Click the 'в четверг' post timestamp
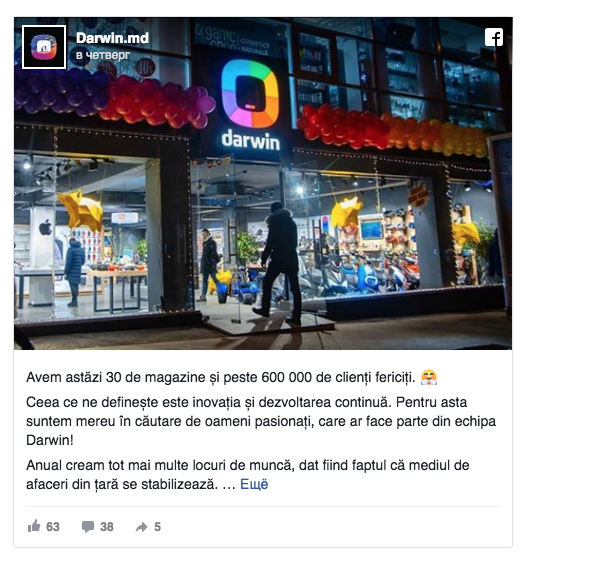Image resolution: width=603 pixels, height=564 pixels. pos(103,55)
